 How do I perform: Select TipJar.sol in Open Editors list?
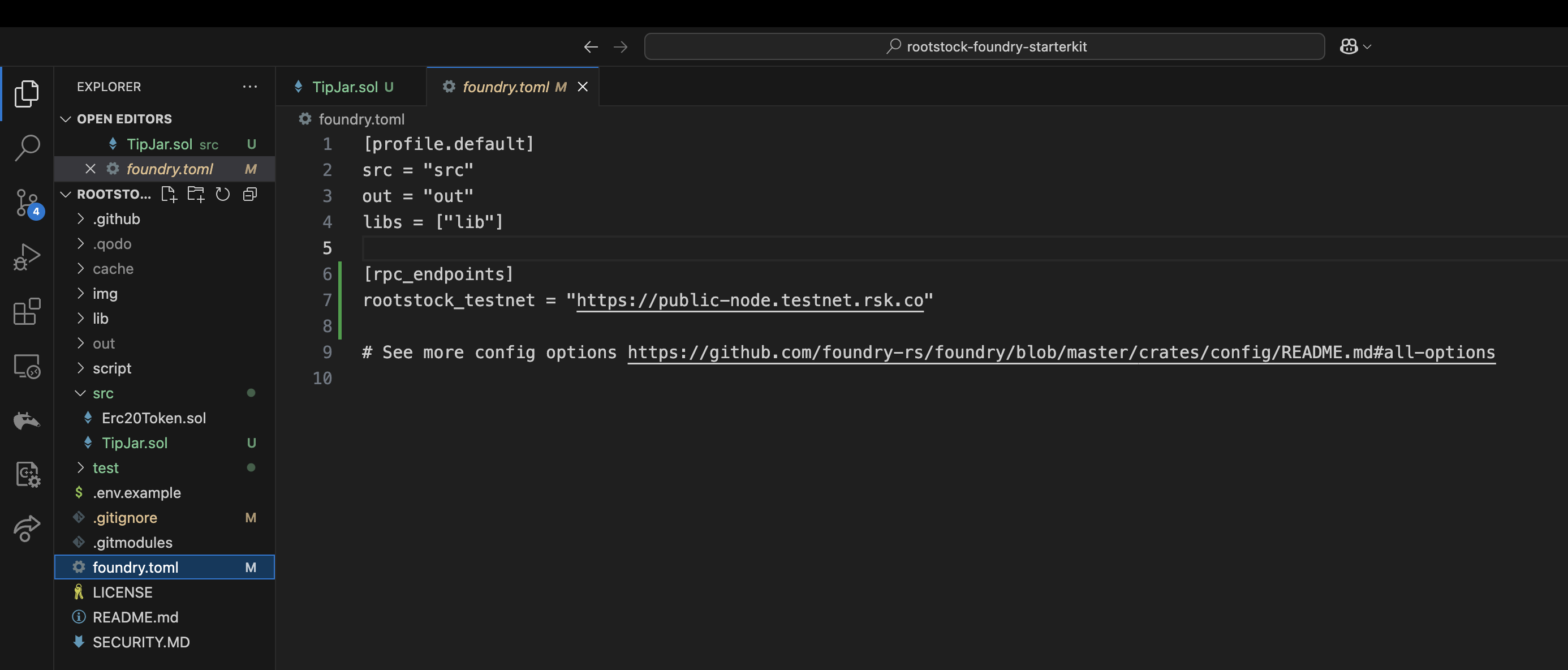click(165, 144)
